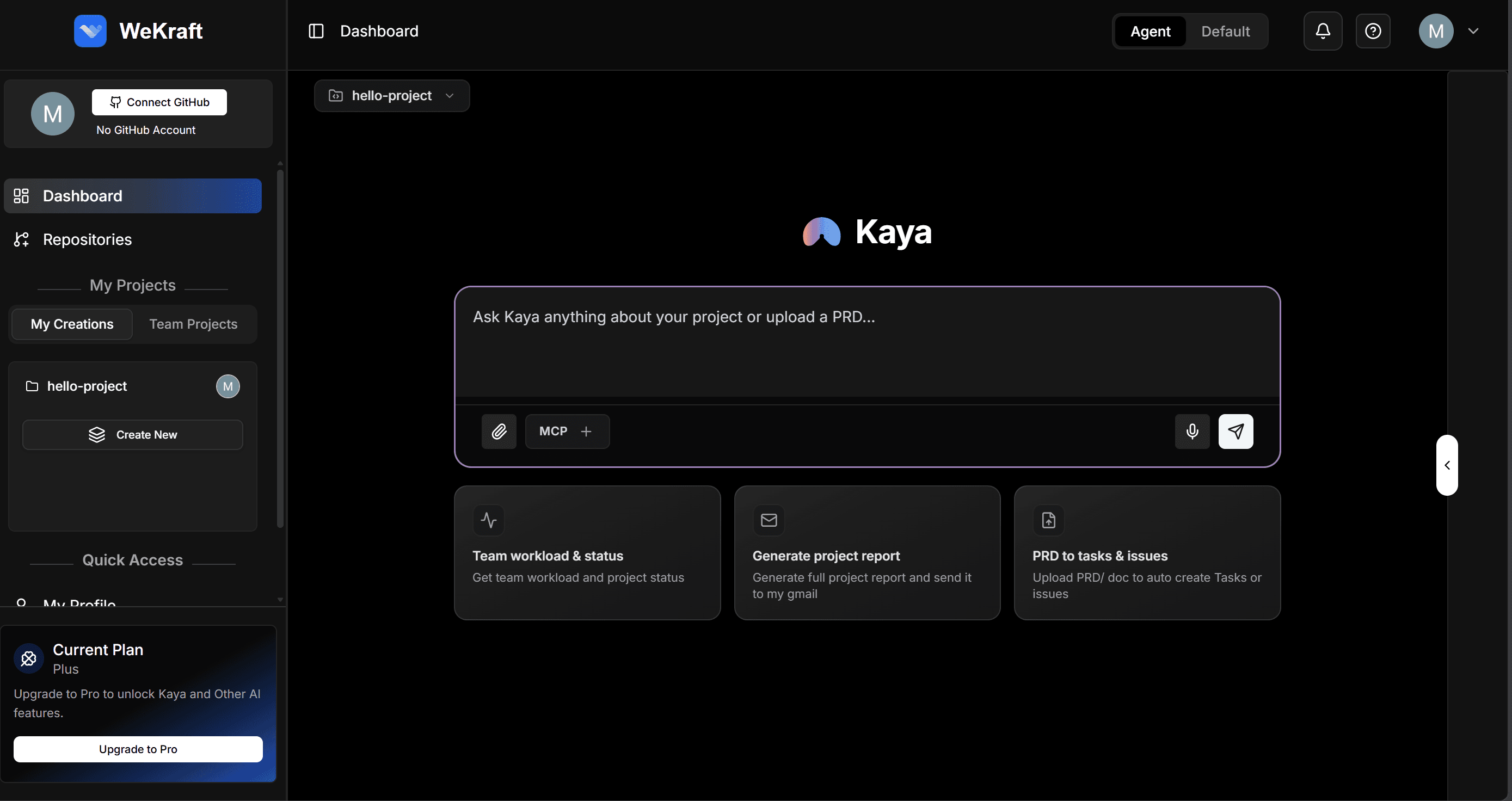Click the WeKraft logo icon

click(90, 31)
